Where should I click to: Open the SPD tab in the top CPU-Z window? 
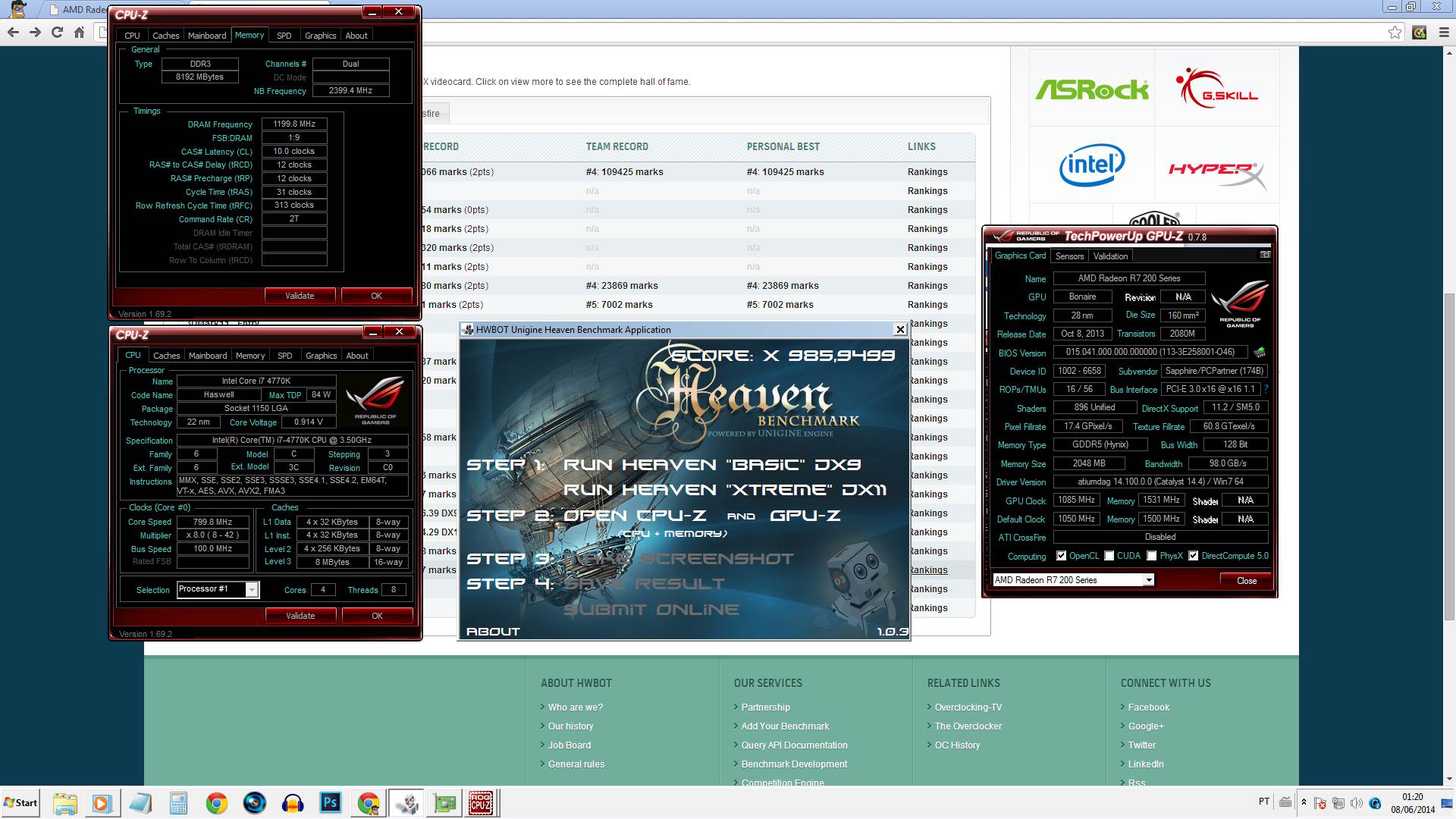click(x=284, y=36)
